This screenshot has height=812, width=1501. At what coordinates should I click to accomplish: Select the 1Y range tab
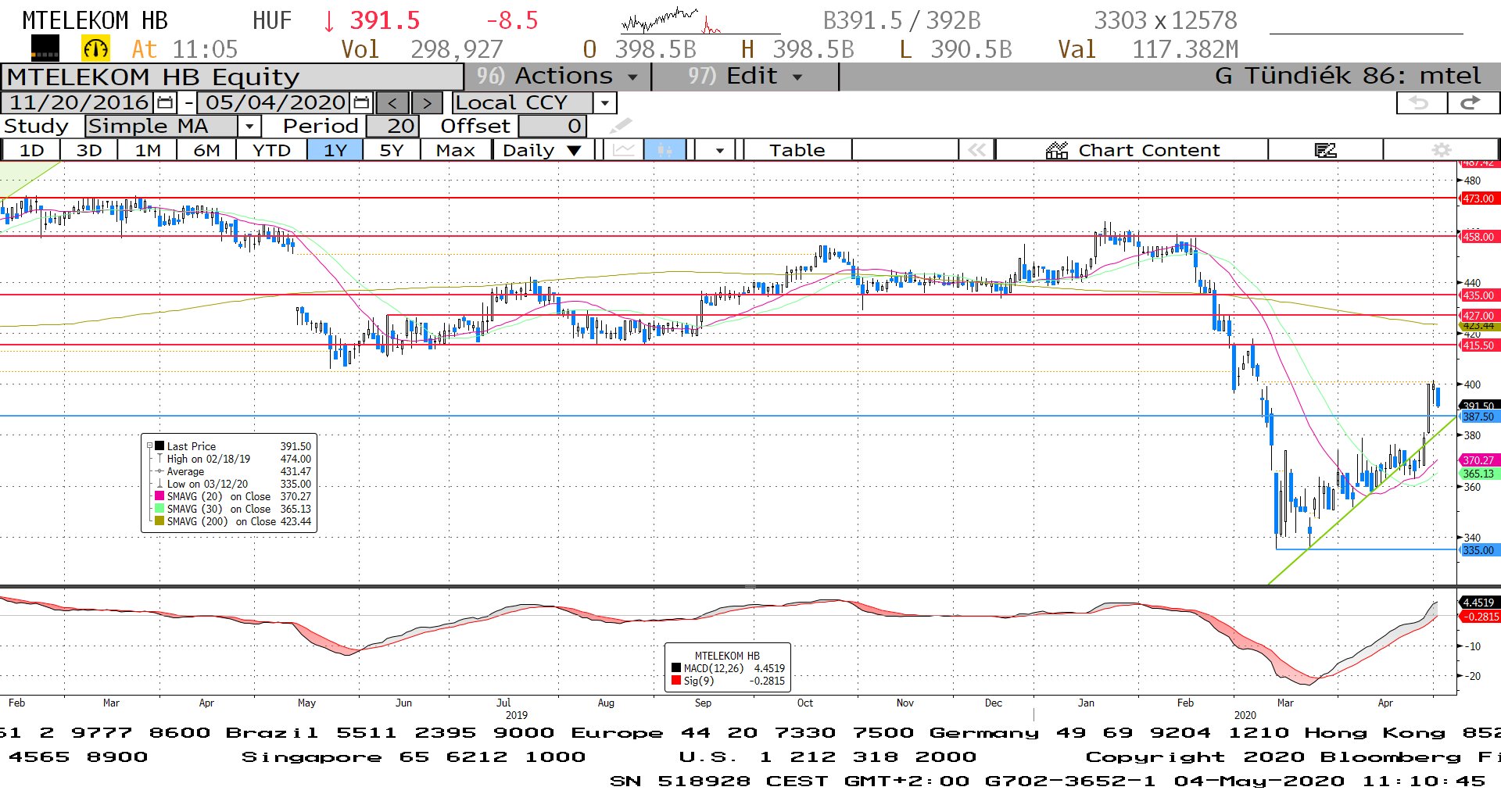[x=335, y=149]
